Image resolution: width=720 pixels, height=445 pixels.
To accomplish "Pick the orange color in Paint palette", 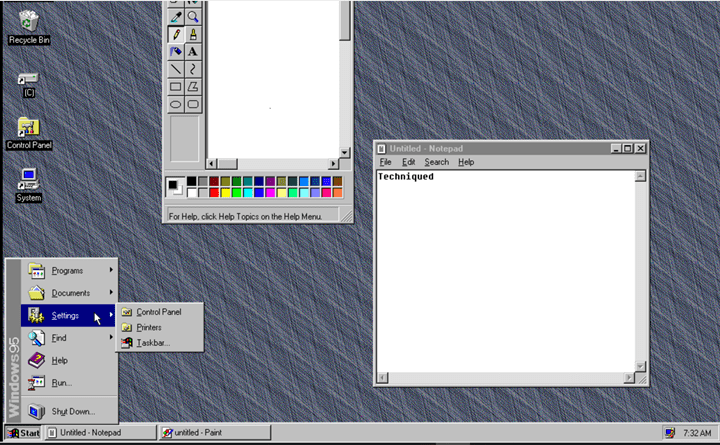I will (x=338, y=192).
